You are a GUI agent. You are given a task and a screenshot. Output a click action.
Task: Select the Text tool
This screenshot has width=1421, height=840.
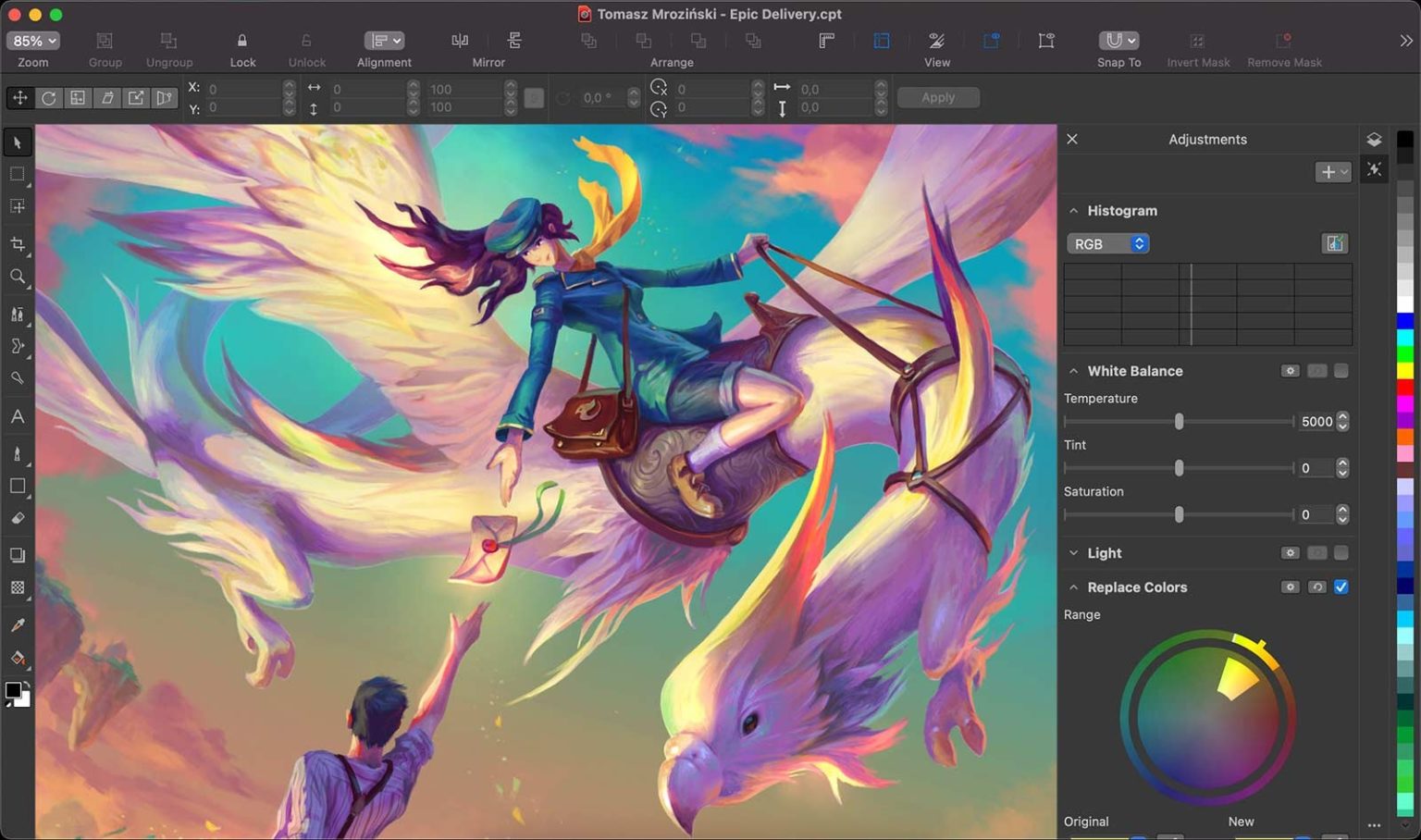(18, 416)
